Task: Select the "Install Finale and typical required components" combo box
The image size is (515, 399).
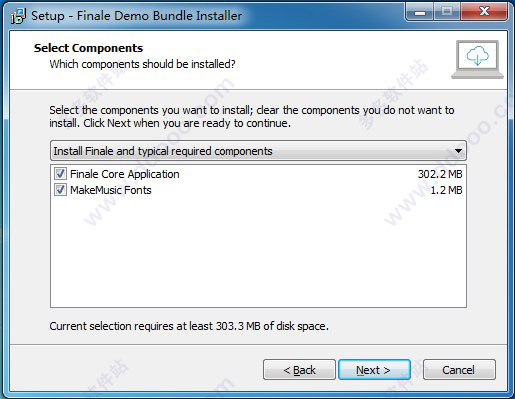Action: pos(258,151)
